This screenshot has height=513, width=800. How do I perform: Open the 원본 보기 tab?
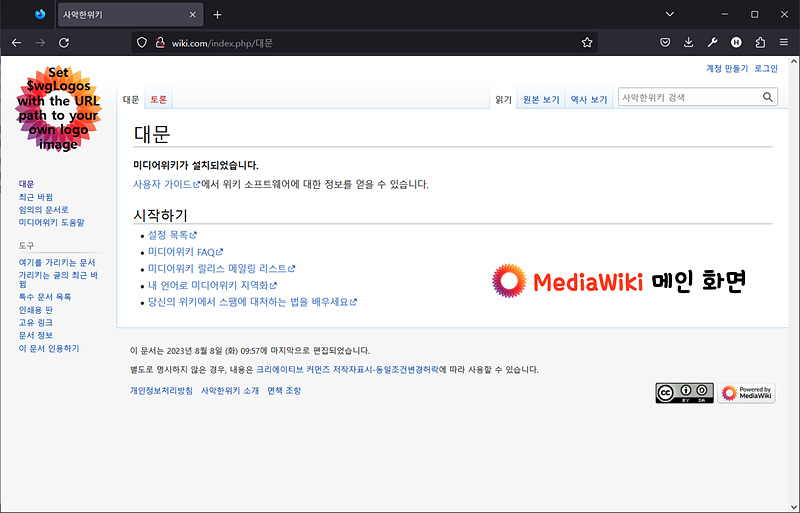pos(541,100)
